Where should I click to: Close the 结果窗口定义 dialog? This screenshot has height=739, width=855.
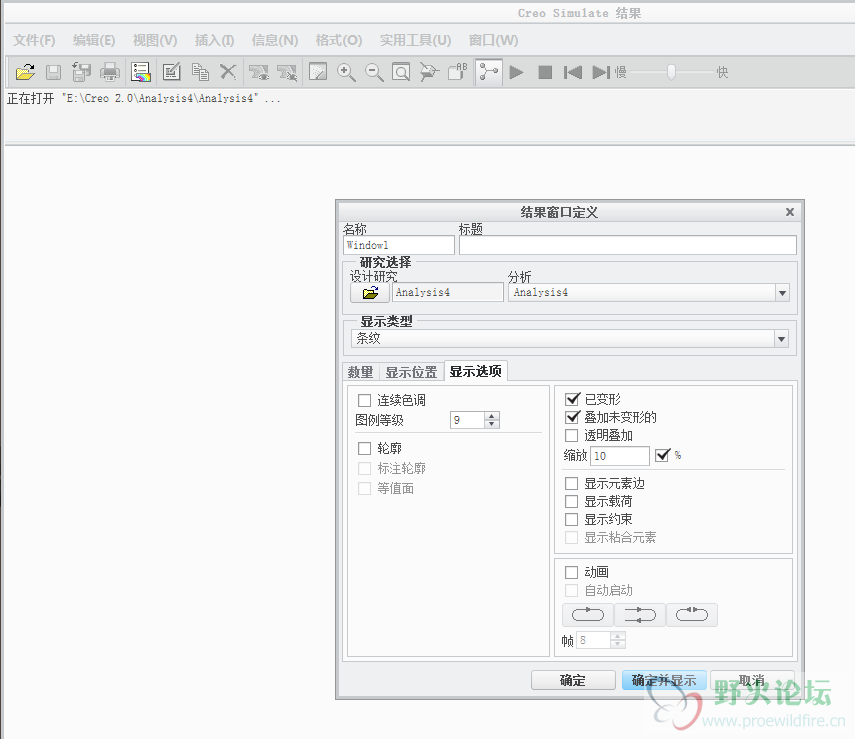tap(790, 212)
